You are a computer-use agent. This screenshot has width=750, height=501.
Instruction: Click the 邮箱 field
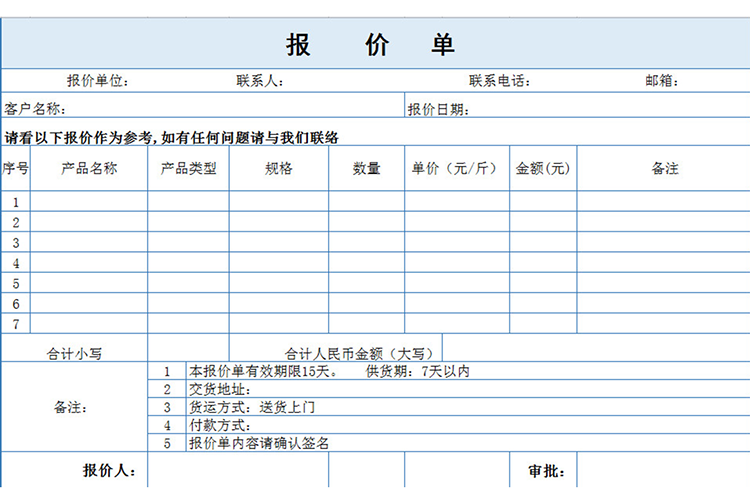tap(661, 82)
